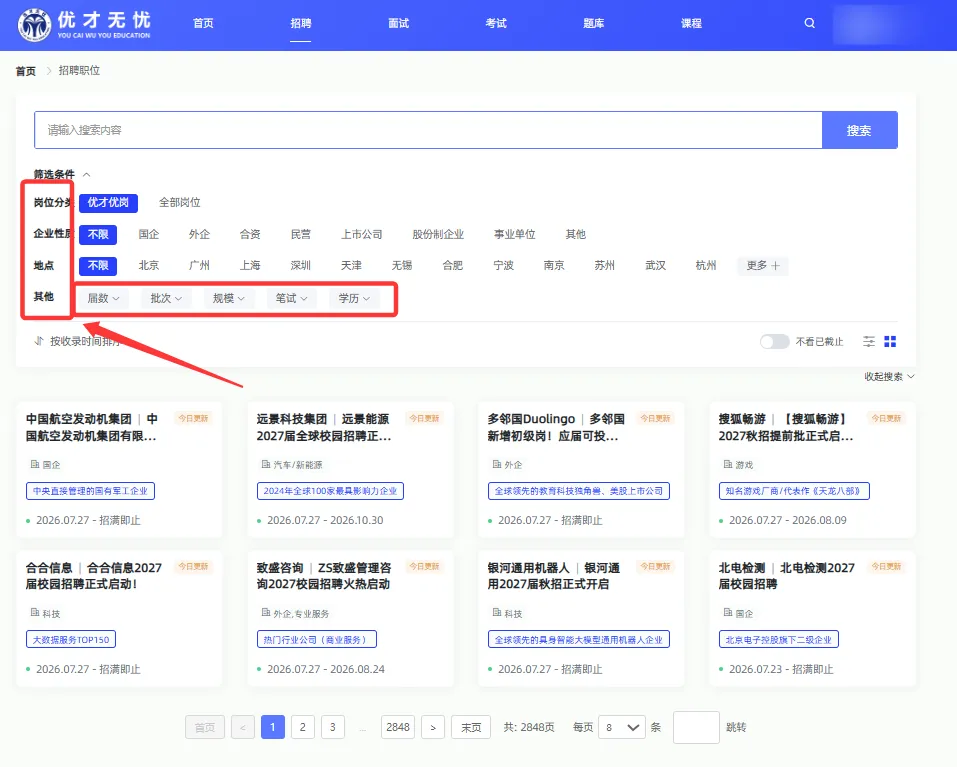Collapse the 筛选条件 section chevron

(x=87, y=175)
